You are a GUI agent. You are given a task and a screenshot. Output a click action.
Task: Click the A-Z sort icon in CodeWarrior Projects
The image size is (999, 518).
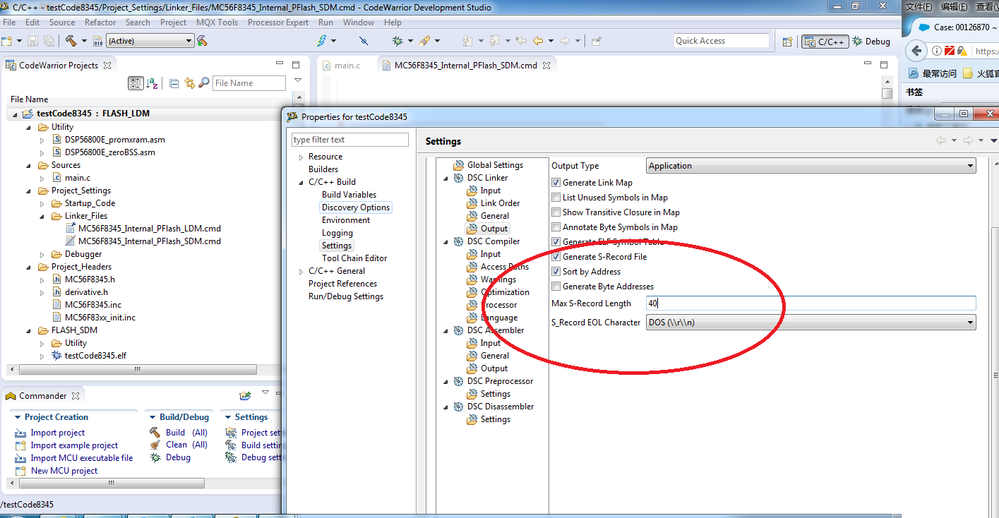tap(152, 83)
